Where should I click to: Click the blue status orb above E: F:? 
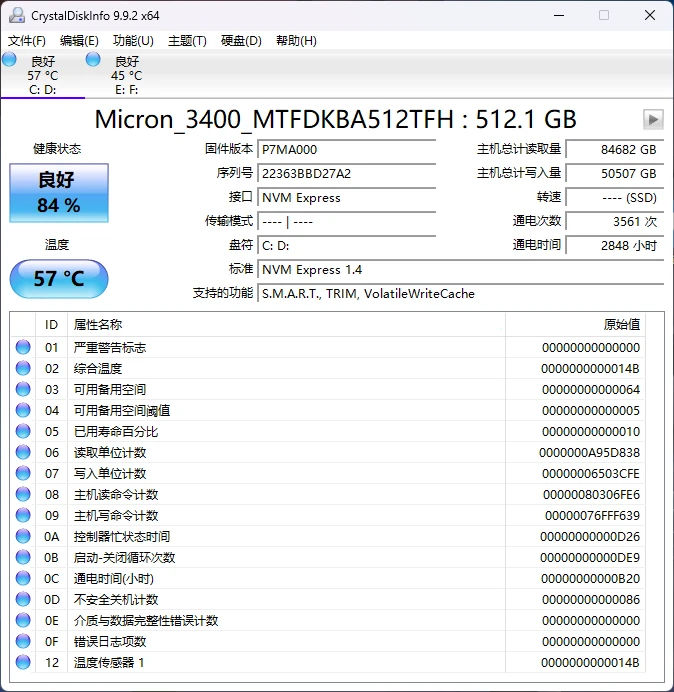click(x=93, y=59)
